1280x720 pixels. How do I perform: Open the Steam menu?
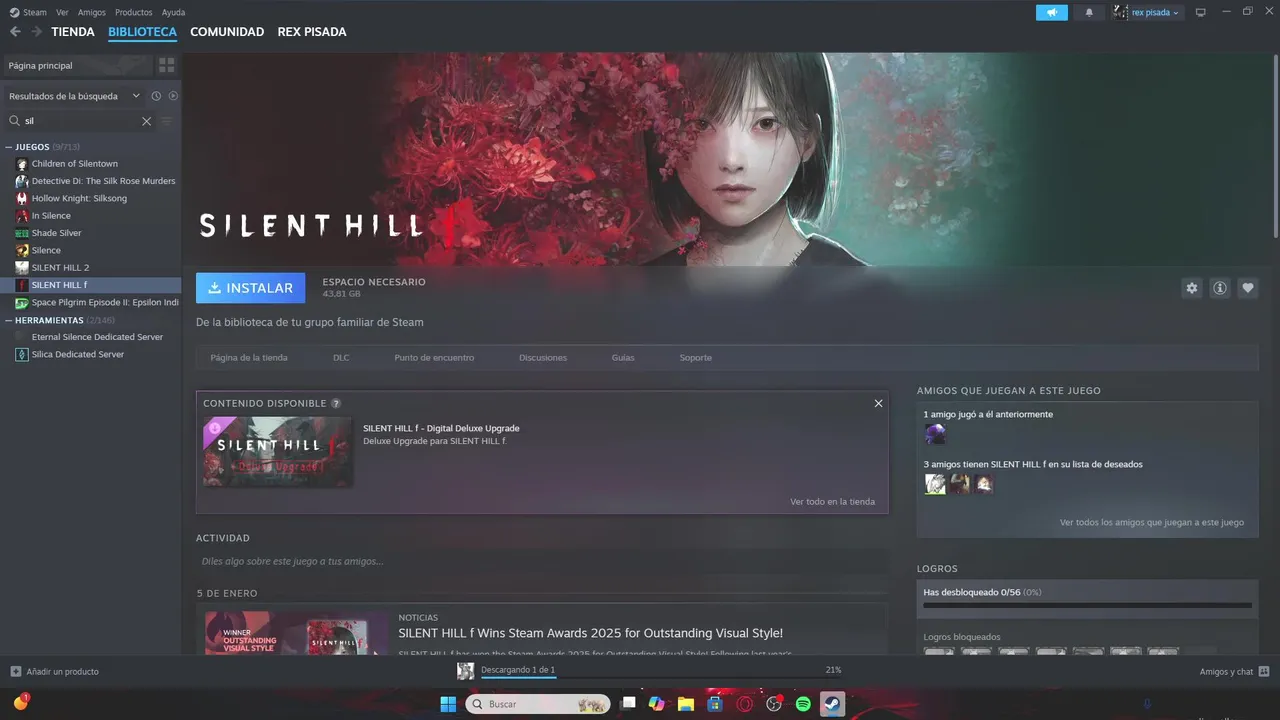point(34,12)
